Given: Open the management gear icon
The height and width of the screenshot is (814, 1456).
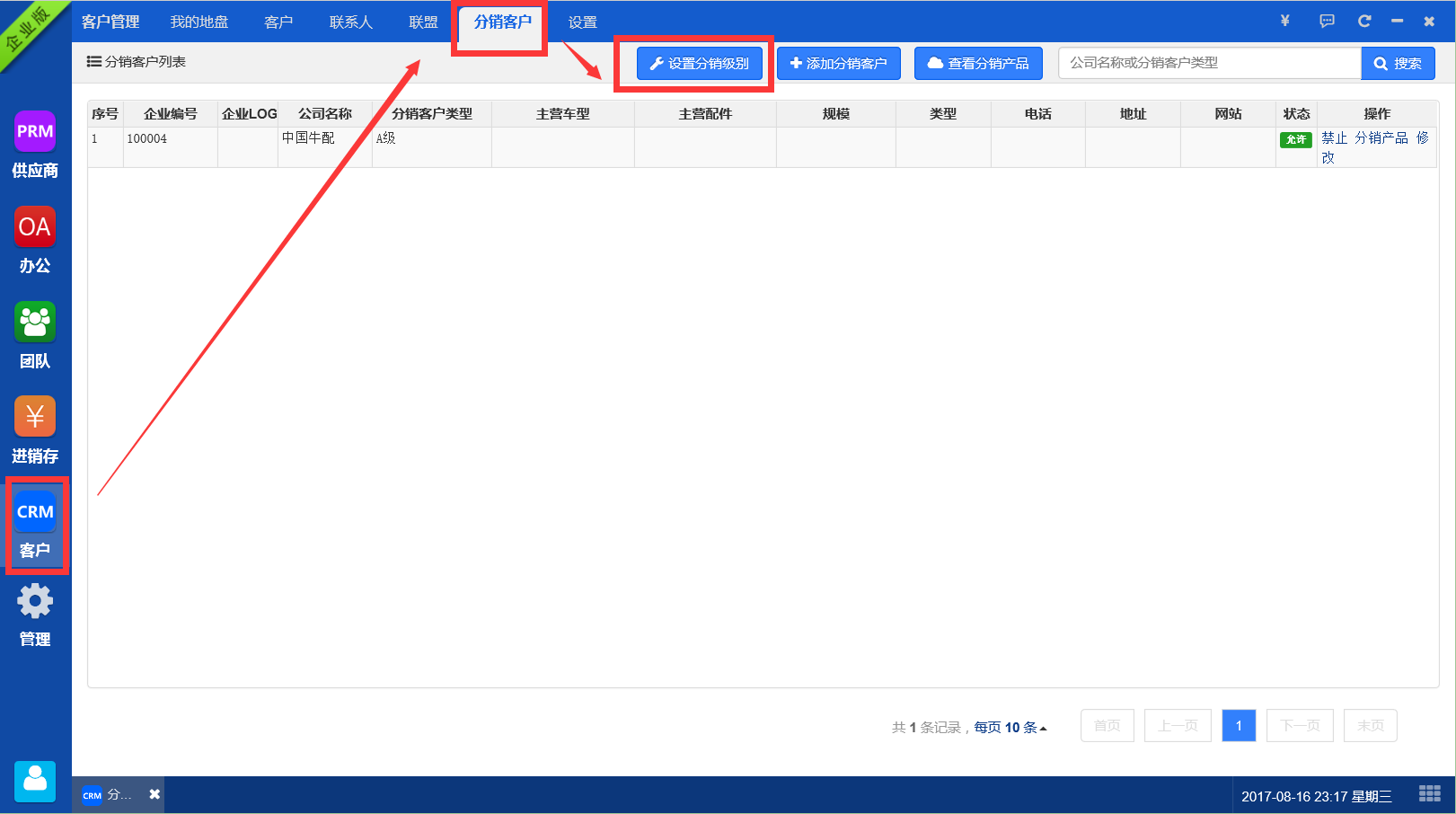Looking at the screenshot, I should (35, 602).
